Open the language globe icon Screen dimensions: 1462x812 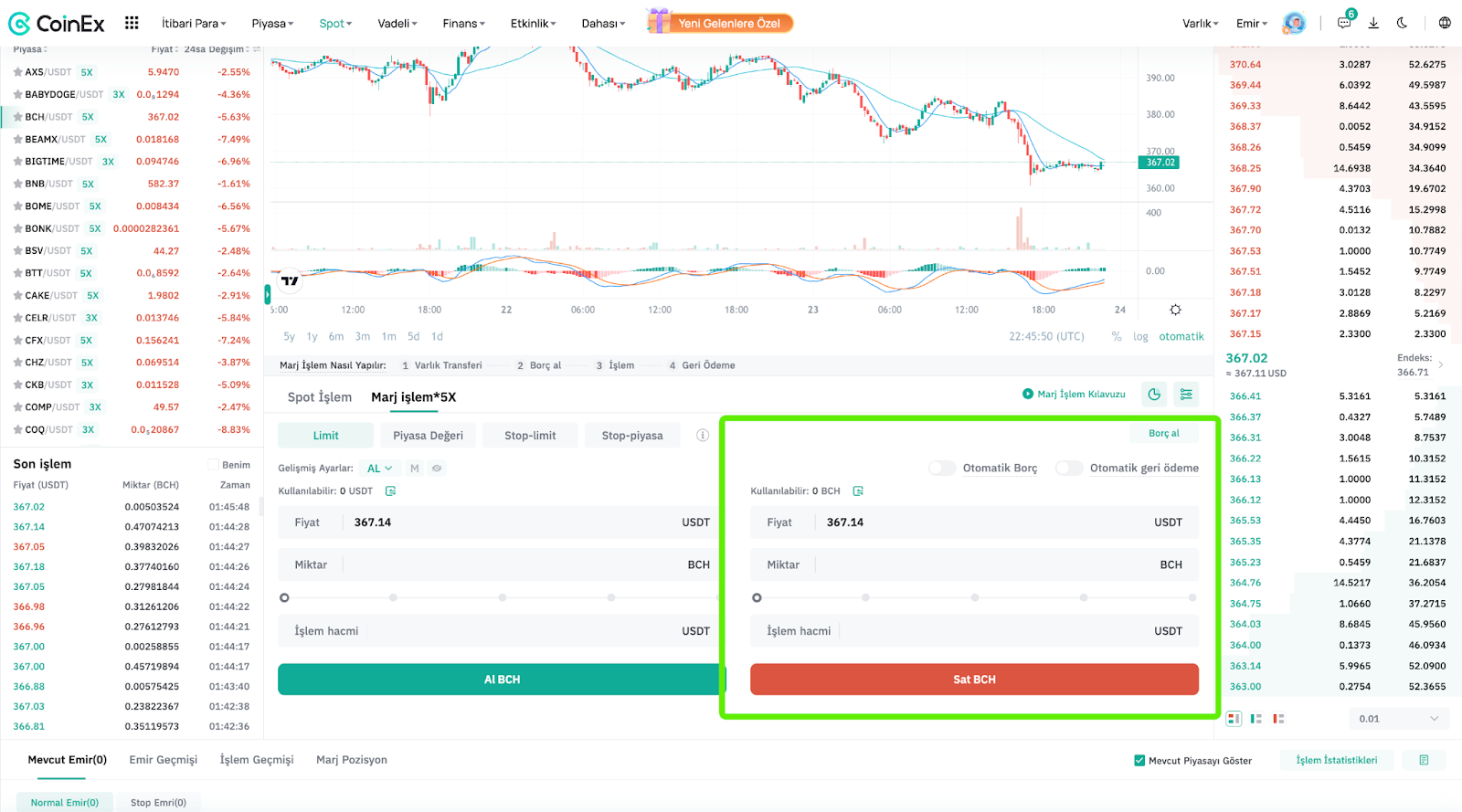click(1445, 23)
